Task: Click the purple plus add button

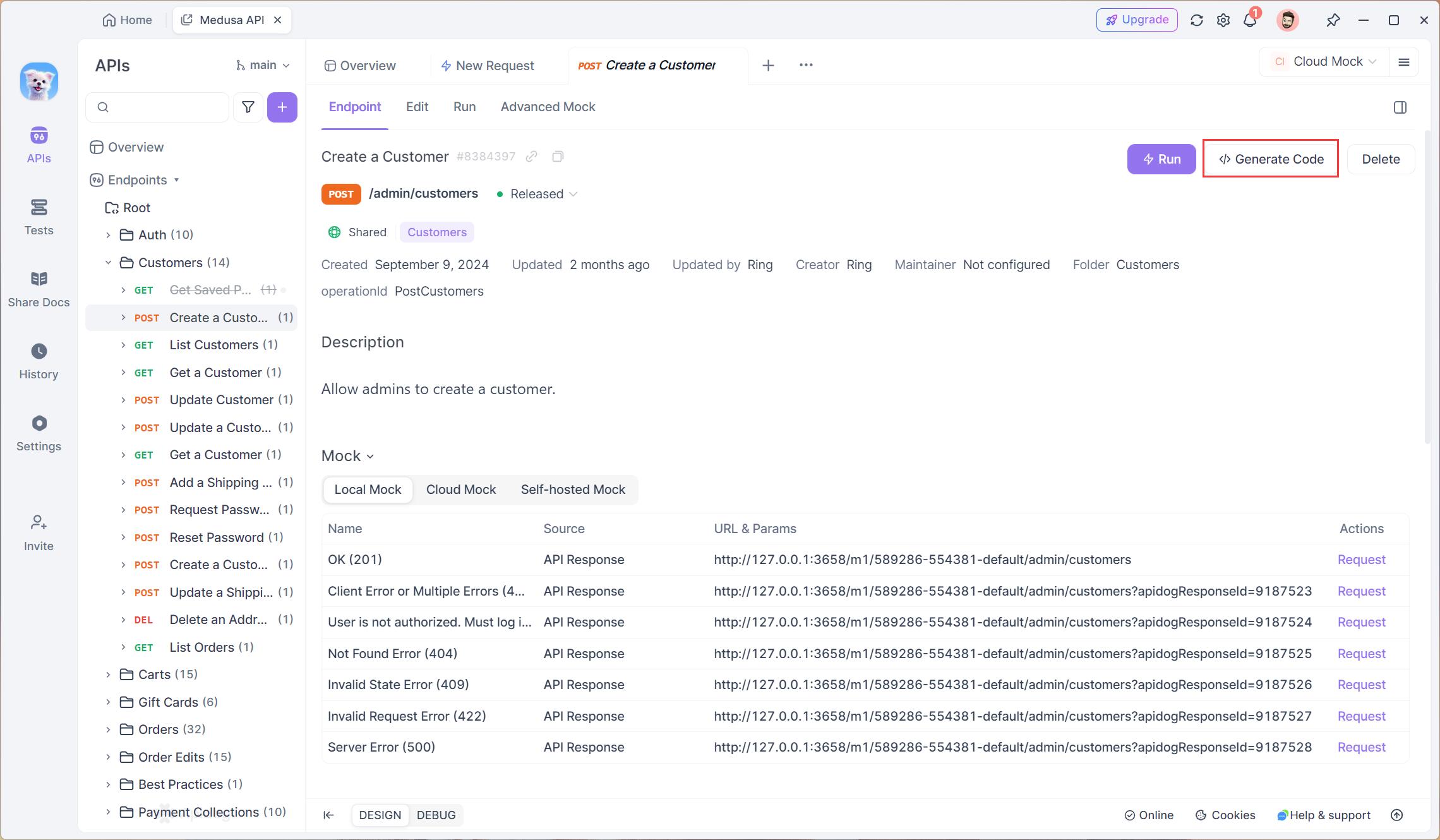Action: click(282, 107)
